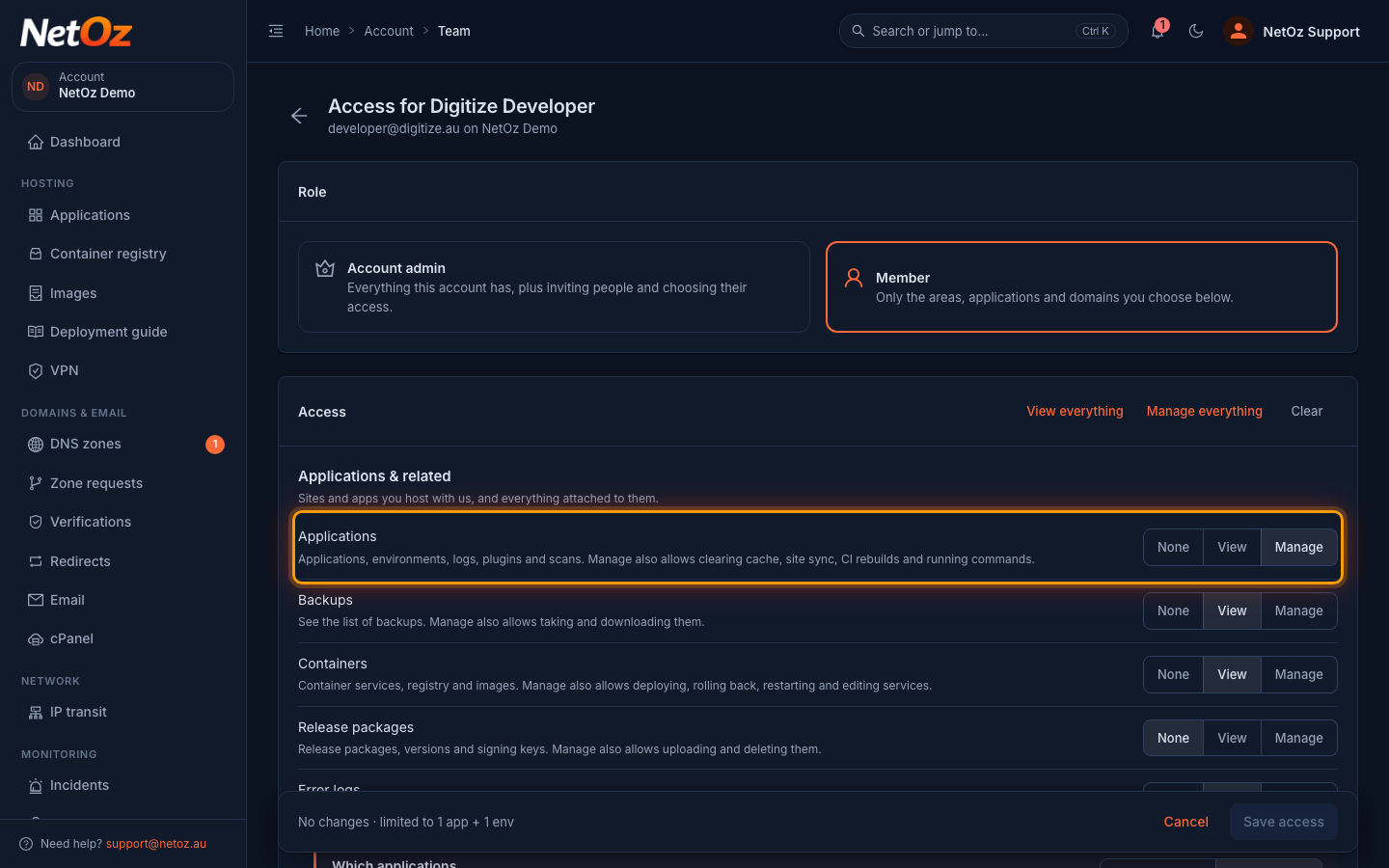Viewport: 1389px width, 868px height.
Task: Set Applications access to None
Action: point(1173,547)
